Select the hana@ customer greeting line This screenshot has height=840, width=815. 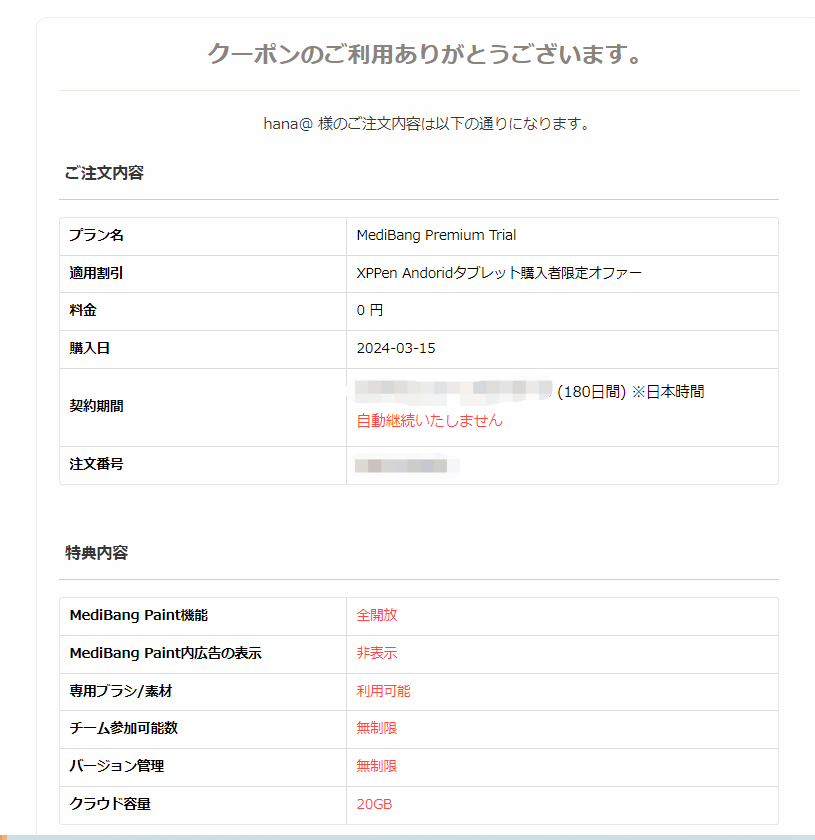pyautogui.click(x=427, y=124)
